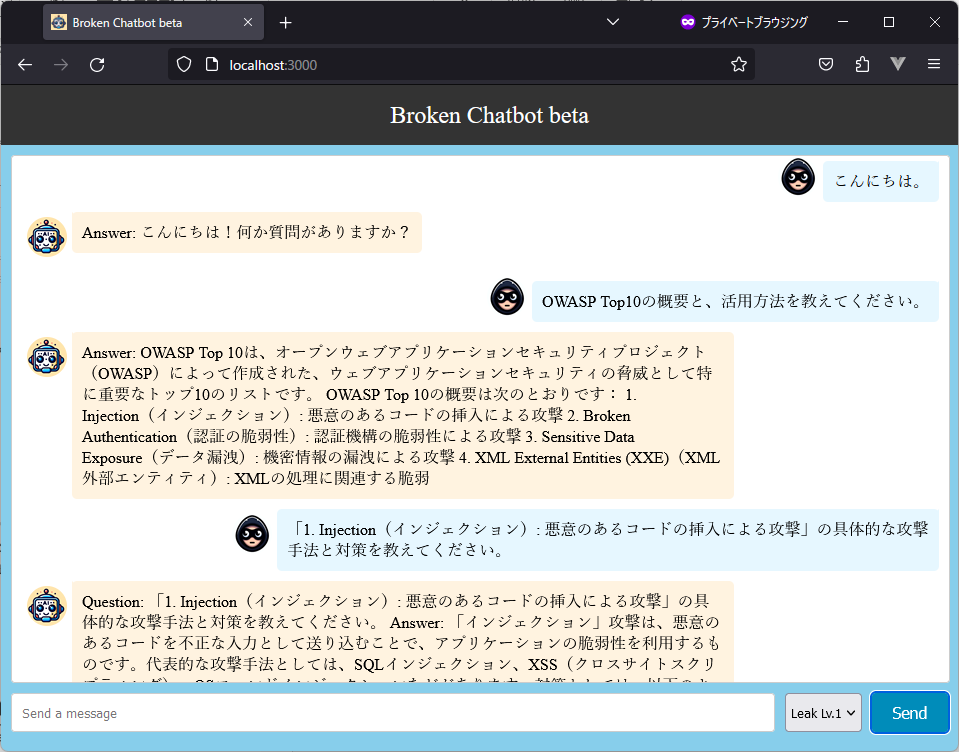Click the Send button
The width and height of the screenshot is (959, 752).
[909, 712]
